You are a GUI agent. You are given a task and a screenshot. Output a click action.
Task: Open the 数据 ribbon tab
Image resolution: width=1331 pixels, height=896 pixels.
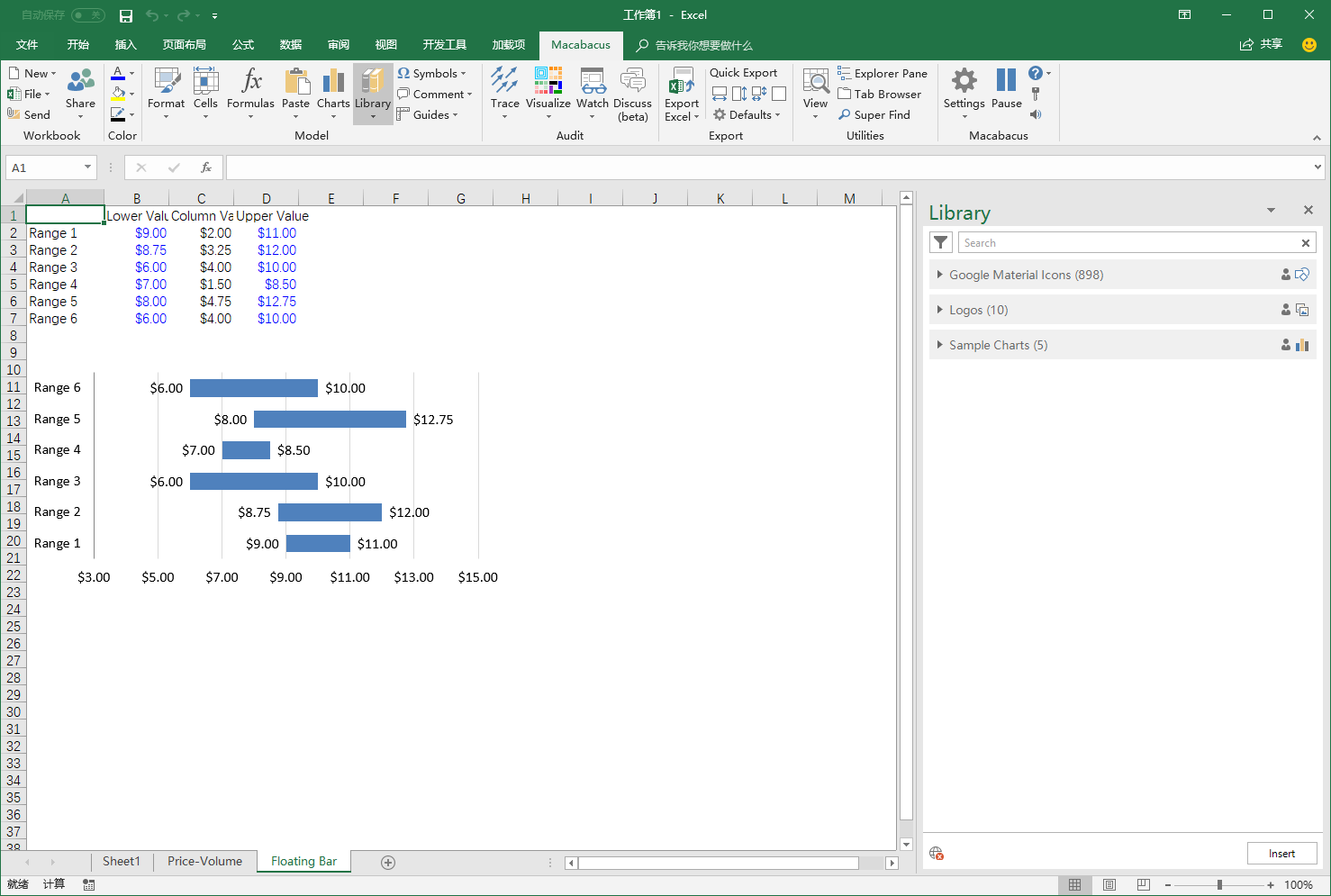pos(290,45)
